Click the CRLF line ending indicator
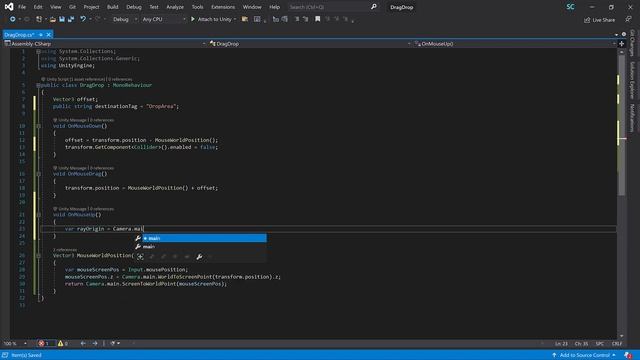The image size is (640, 360). [617, 344]
